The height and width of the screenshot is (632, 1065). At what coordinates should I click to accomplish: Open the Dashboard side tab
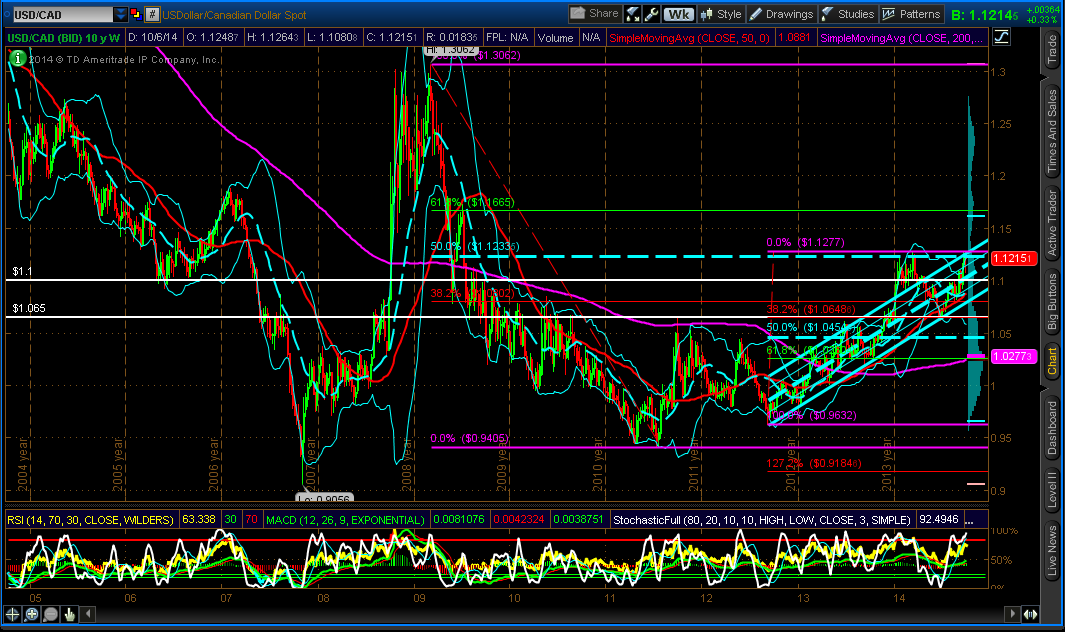[1052, 427]
